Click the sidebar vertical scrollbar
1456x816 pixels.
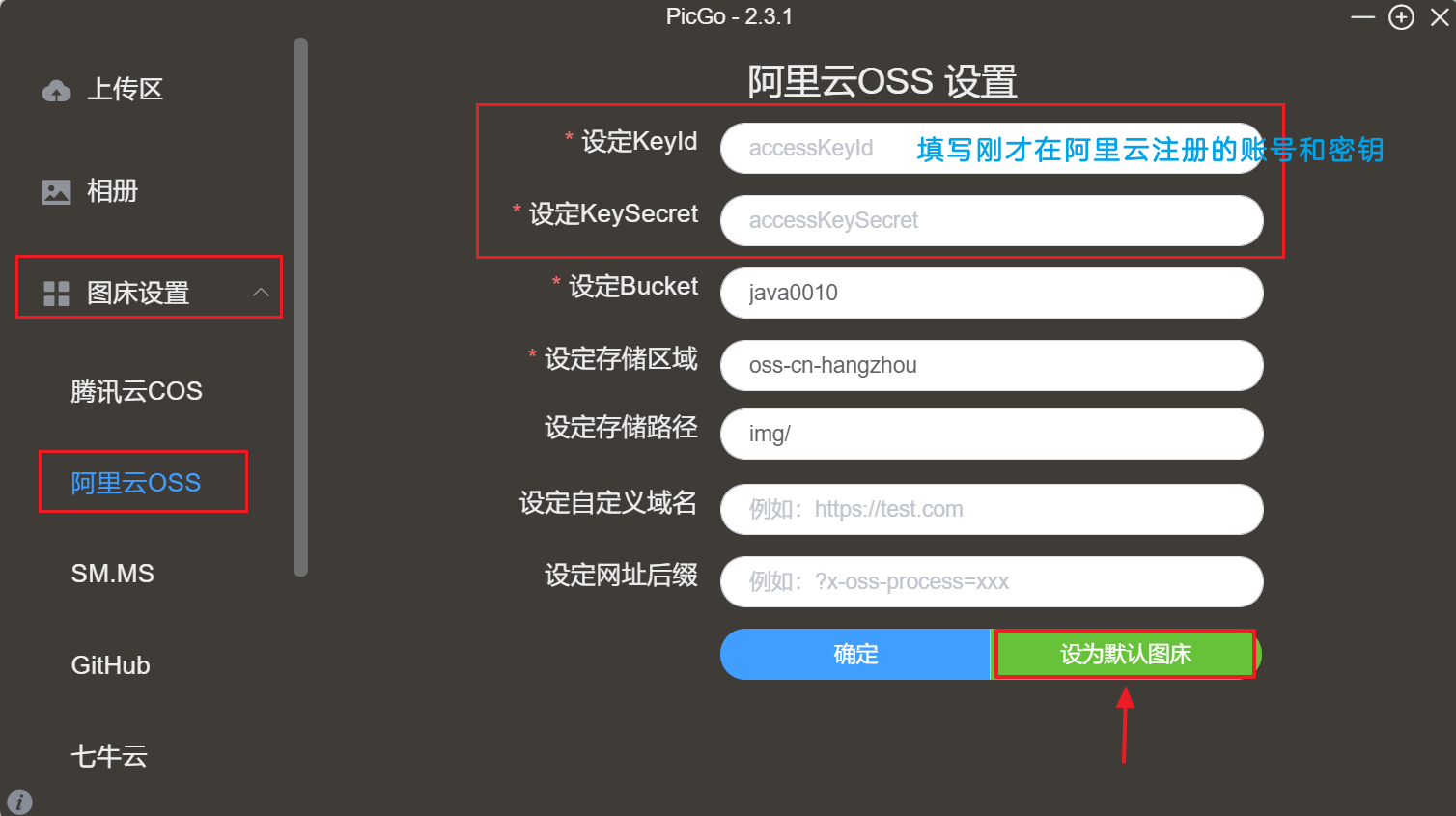[x=300, y=307]
